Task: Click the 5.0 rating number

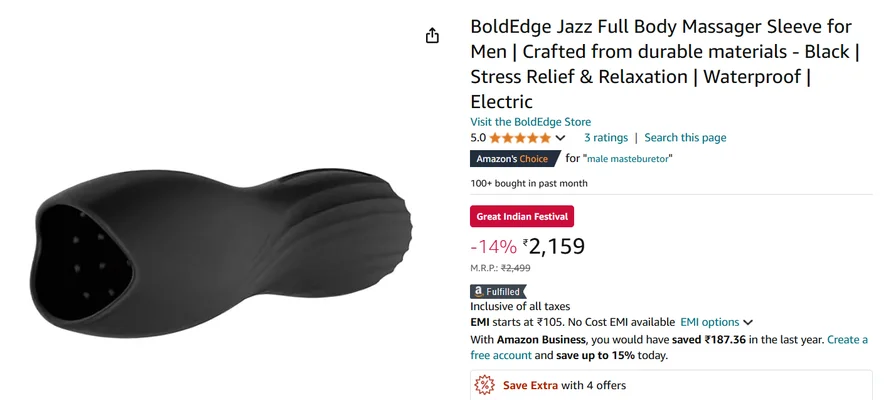Action: (x=478, y=138)
